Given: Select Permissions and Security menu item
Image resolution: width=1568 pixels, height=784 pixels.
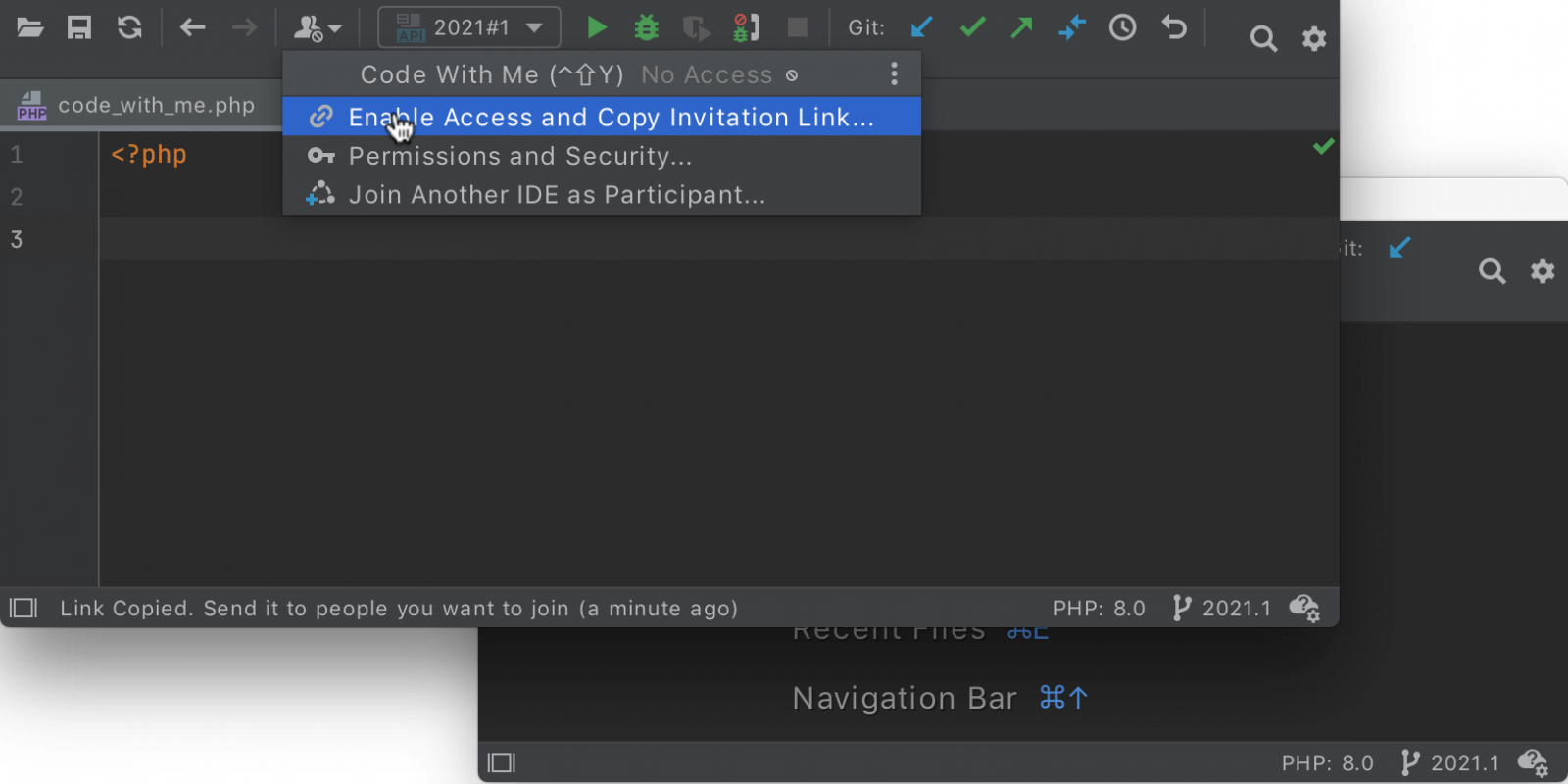Looking at the screenshot, I should (x=602, y=156).
